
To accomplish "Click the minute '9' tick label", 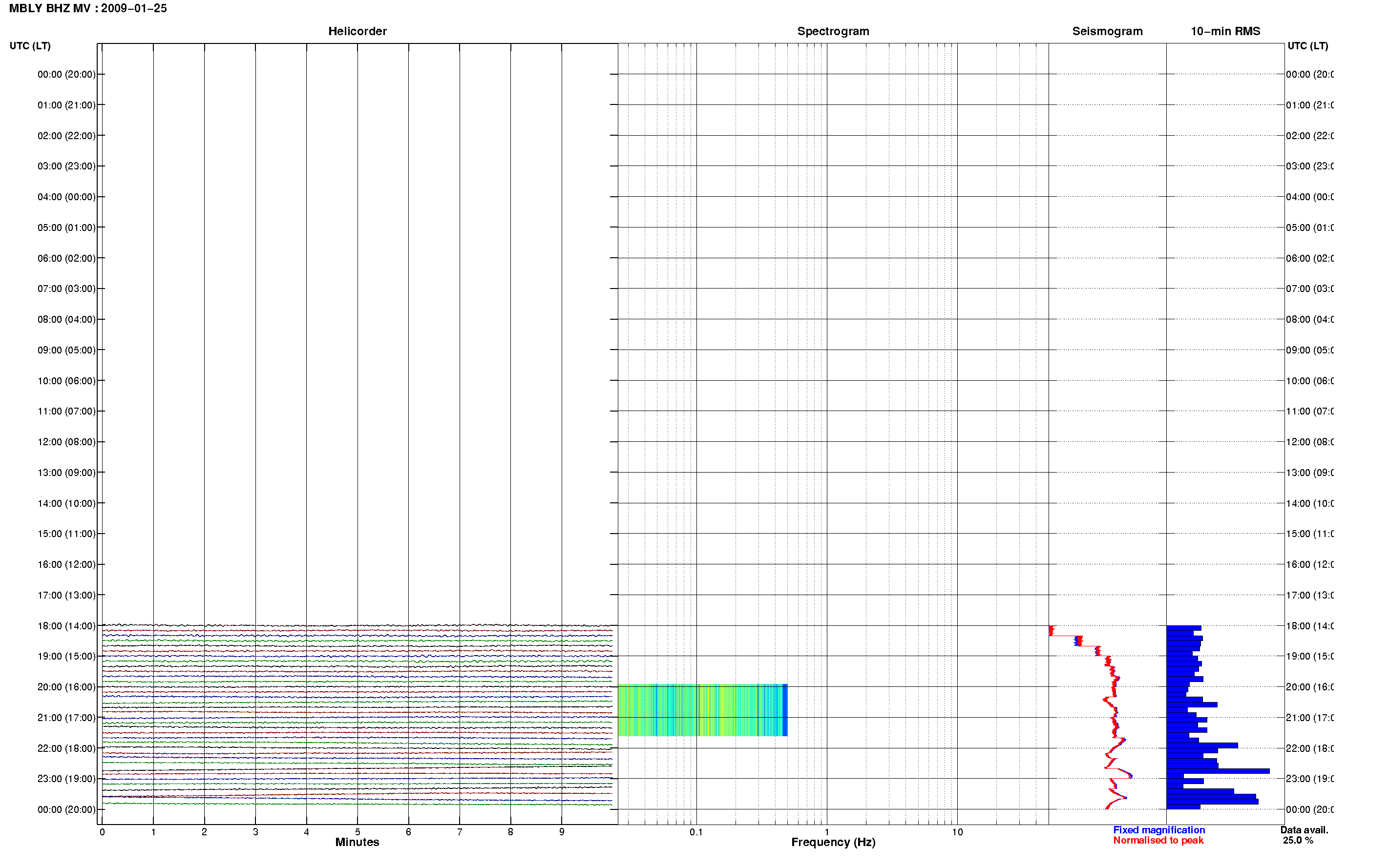I will click(562, 832).
